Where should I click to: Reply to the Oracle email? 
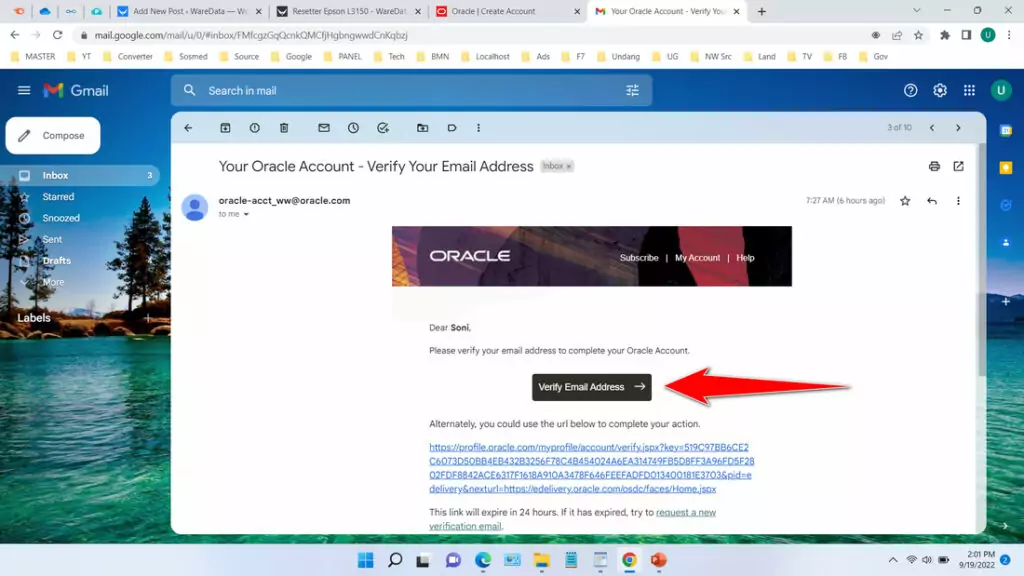pos(932,201)
